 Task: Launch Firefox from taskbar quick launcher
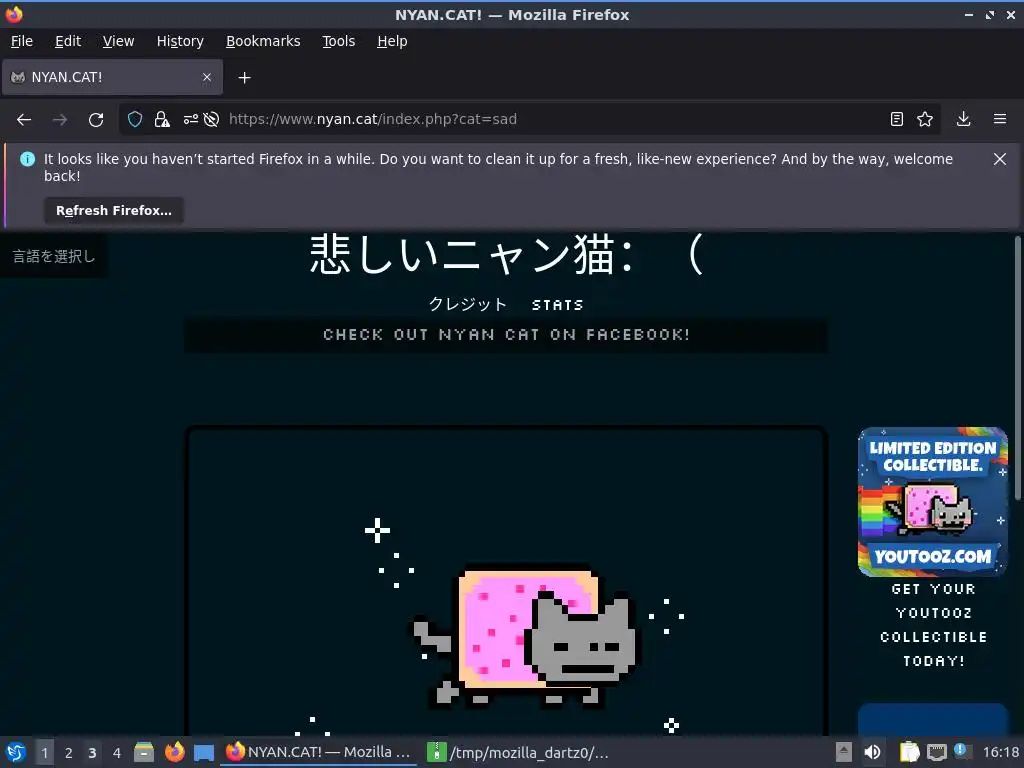[x=174, y=752]
